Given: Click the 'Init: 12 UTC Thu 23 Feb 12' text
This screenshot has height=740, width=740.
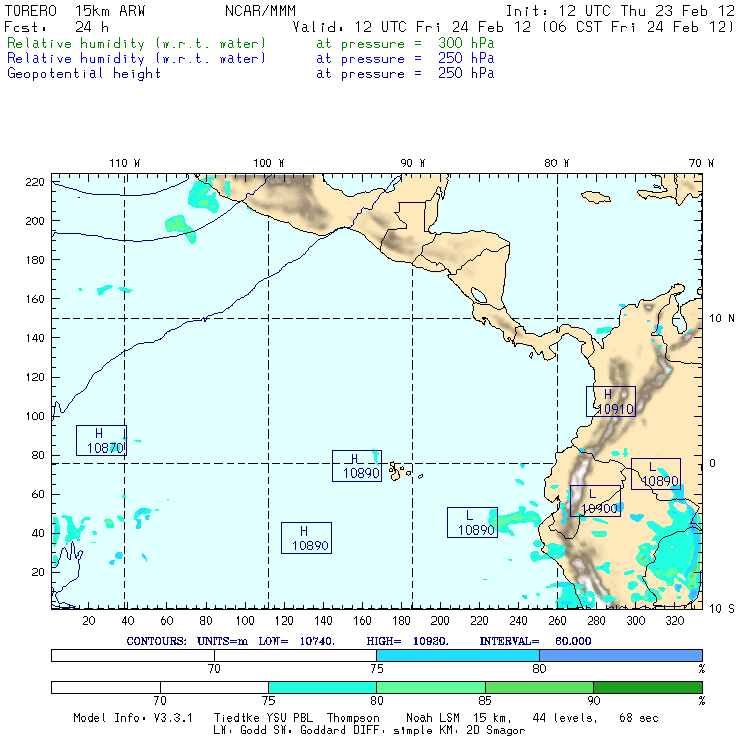Looking at the screenshot, I should [x=620, y=11].
